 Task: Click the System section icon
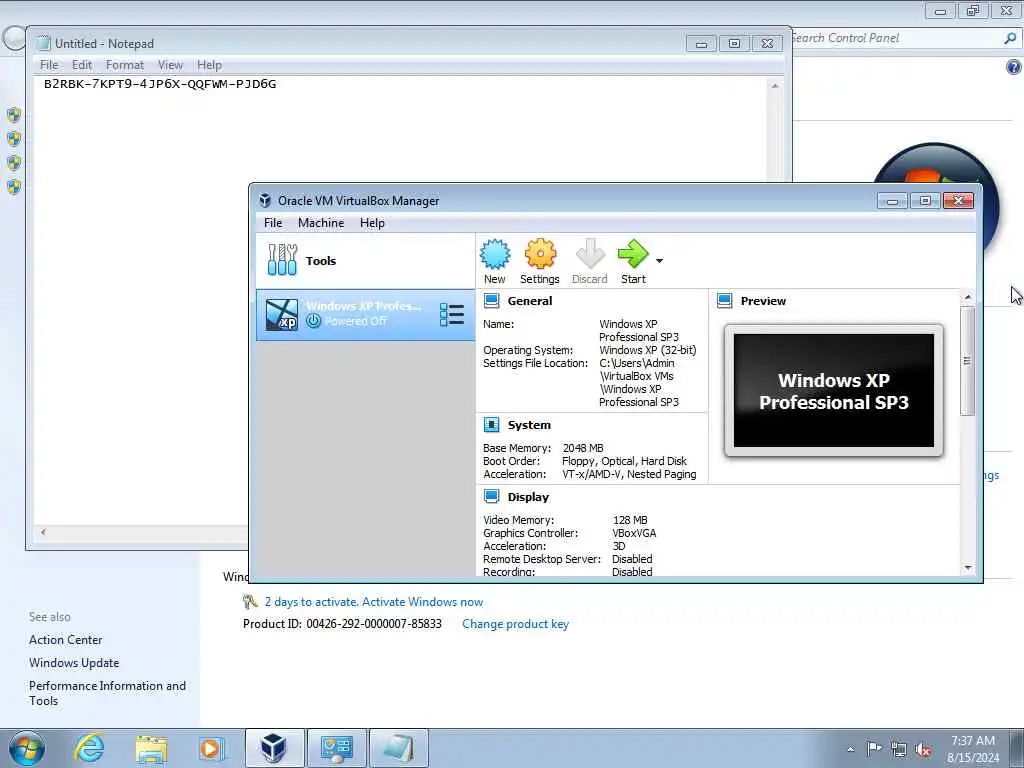pyautogui.click(x=491, y=424)
